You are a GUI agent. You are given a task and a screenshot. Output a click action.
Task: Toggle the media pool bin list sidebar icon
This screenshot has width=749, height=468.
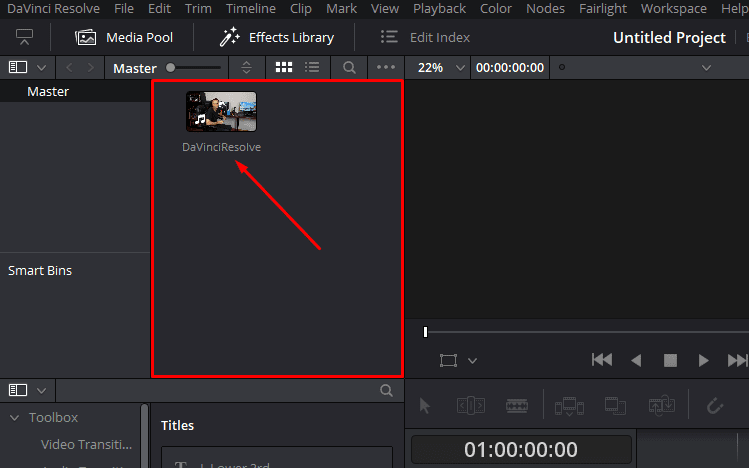coord(18,67)
